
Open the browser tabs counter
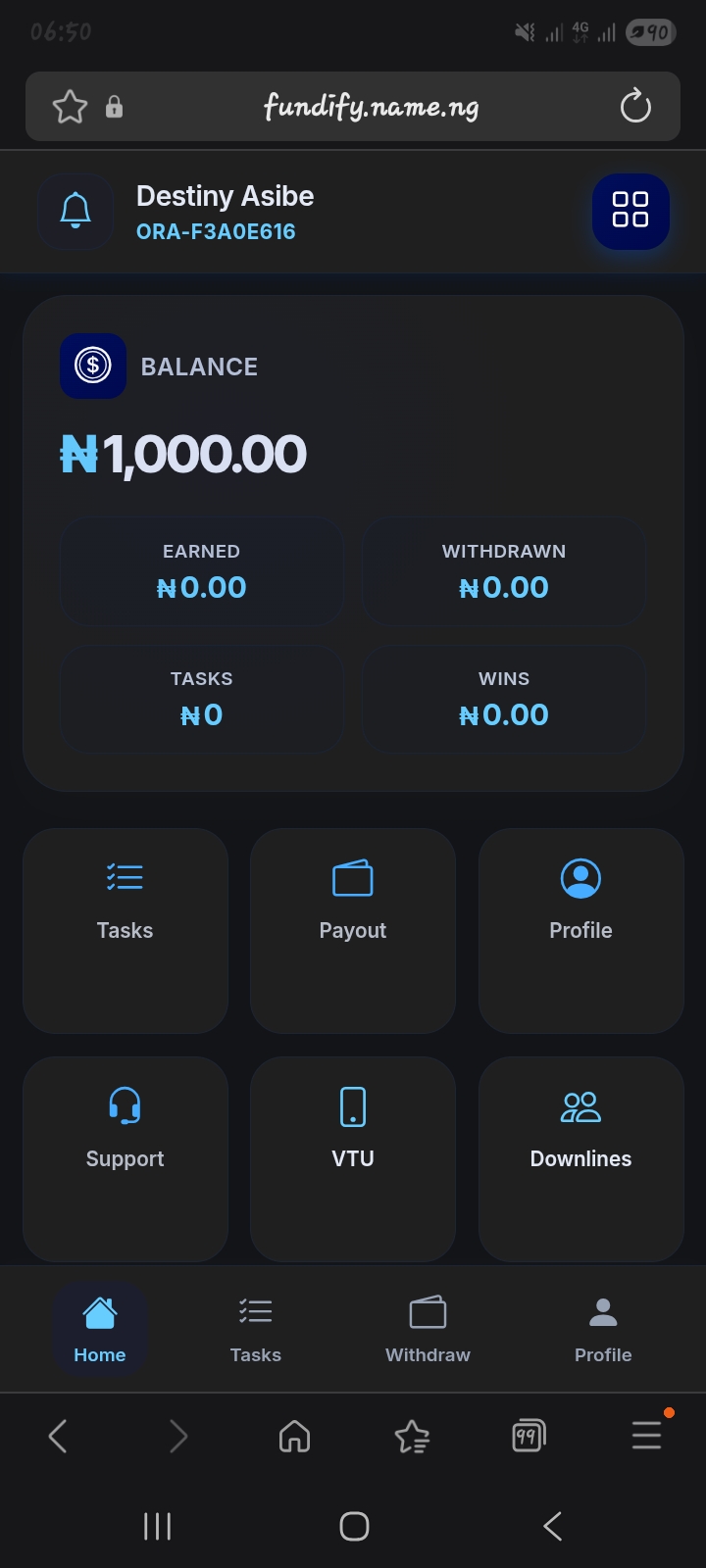pyautogui.click(x=529, y=1437)
